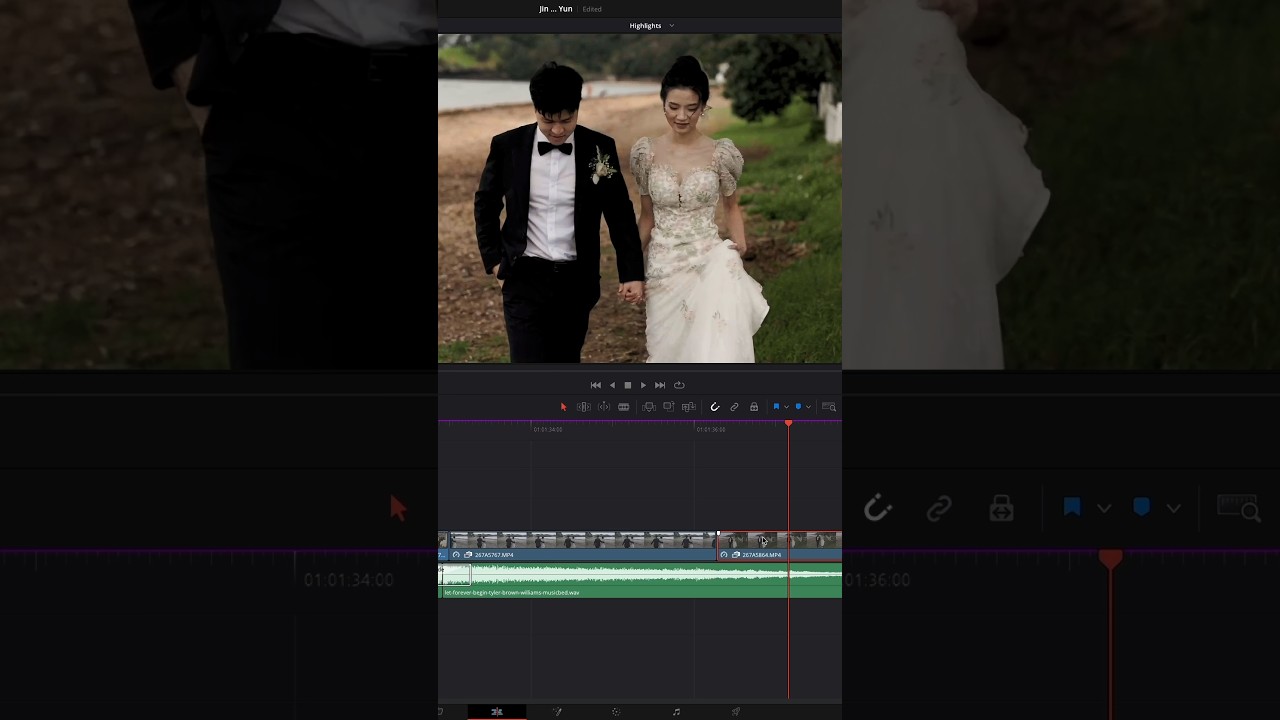Viewport: 1280px width, 720px height.
Task: Click speed icon on 267A5767.MP4 clip
Action: click(x=456, y=555)
